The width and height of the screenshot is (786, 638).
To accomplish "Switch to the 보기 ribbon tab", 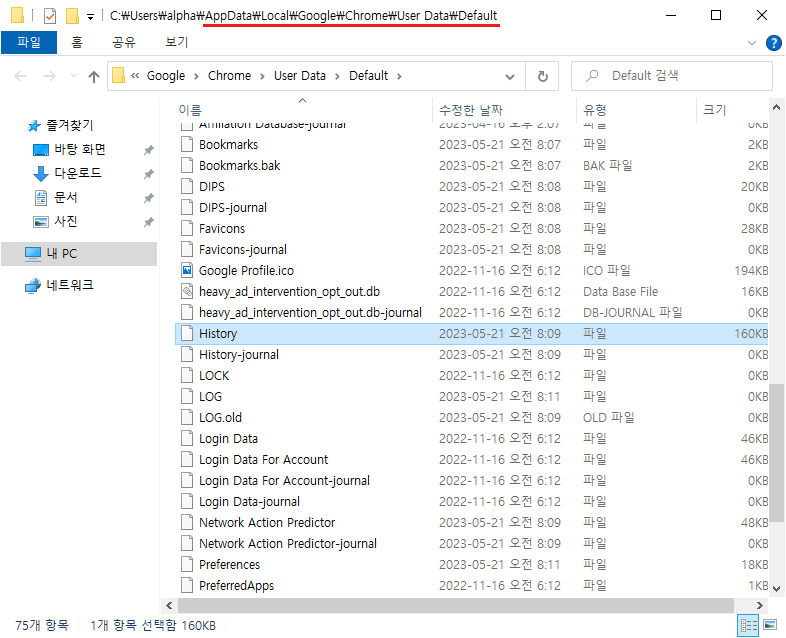I will click(176, 42).
